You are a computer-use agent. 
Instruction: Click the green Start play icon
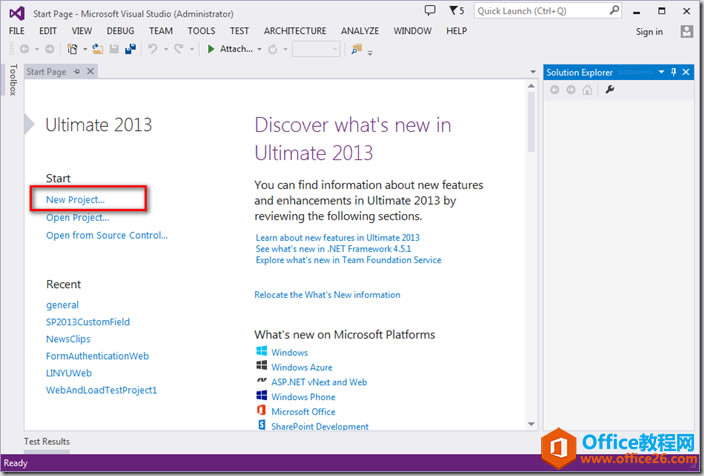click(211, 49)
